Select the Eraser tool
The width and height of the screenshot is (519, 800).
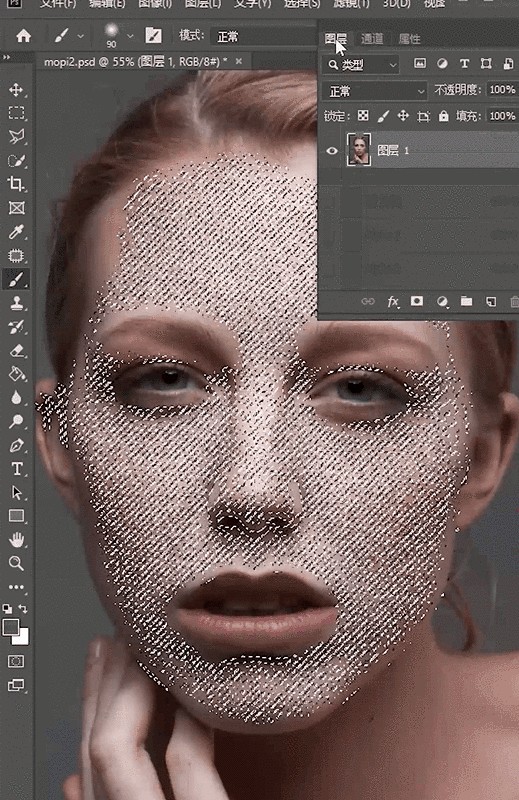pyautogui.click(x=16, y=351)
